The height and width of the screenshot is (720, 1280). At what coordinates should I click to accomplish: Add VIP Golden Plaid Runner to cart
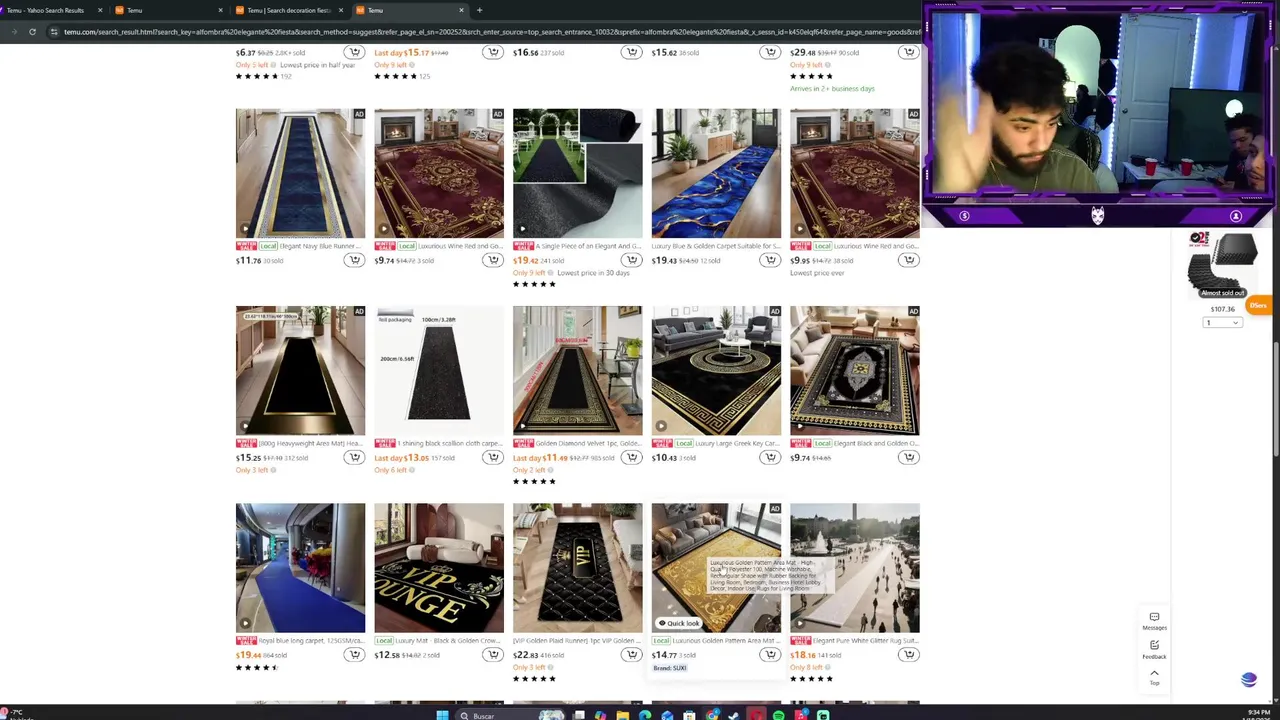(x=631, y=654)
